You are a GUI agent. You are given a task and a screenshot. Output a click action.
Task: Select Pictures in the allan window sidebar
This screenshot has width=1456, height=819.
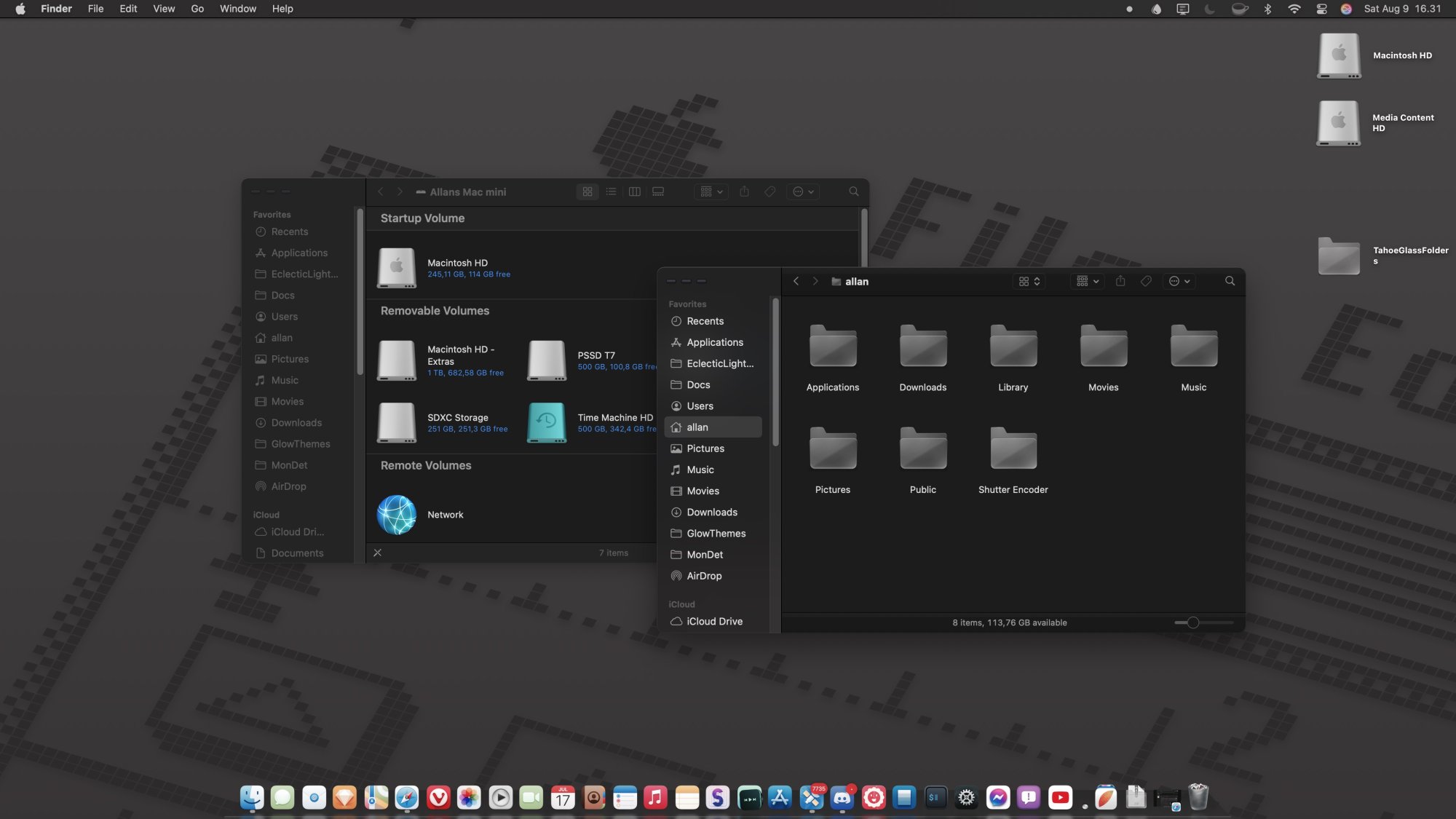[x=705, y=448]
